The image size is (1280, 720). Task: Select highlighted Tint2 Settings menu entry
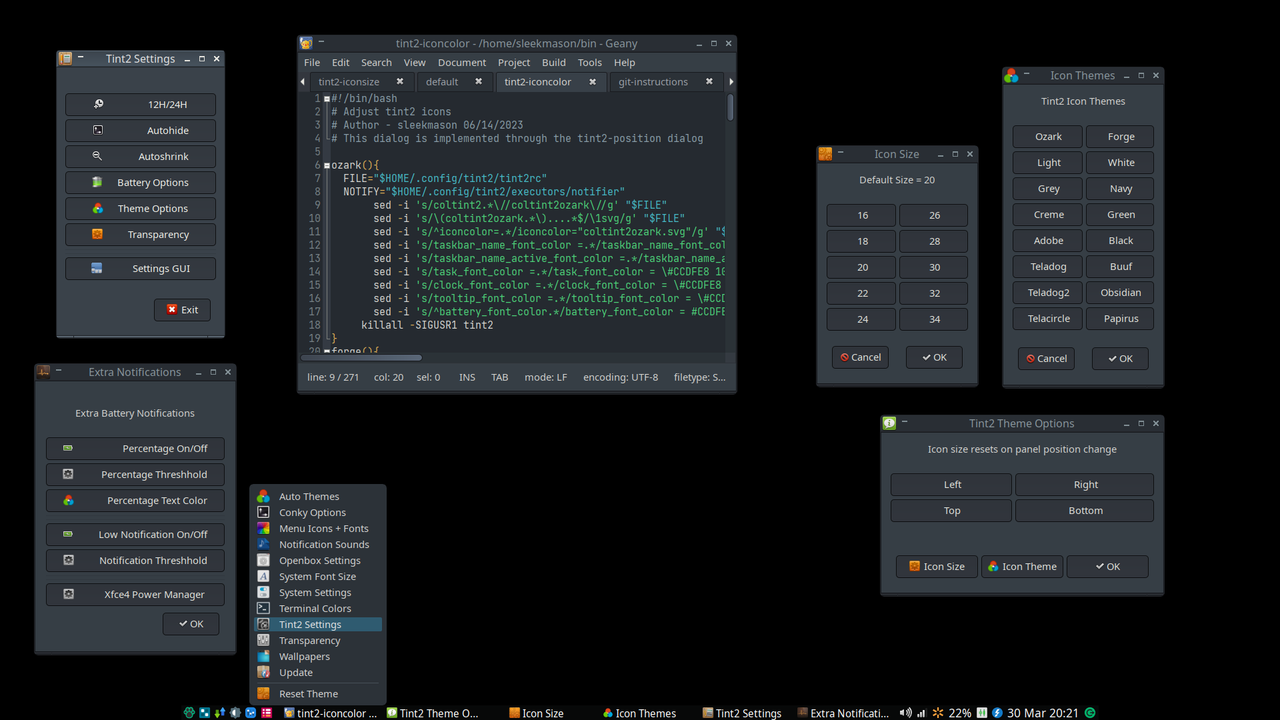tap(316, 624)
